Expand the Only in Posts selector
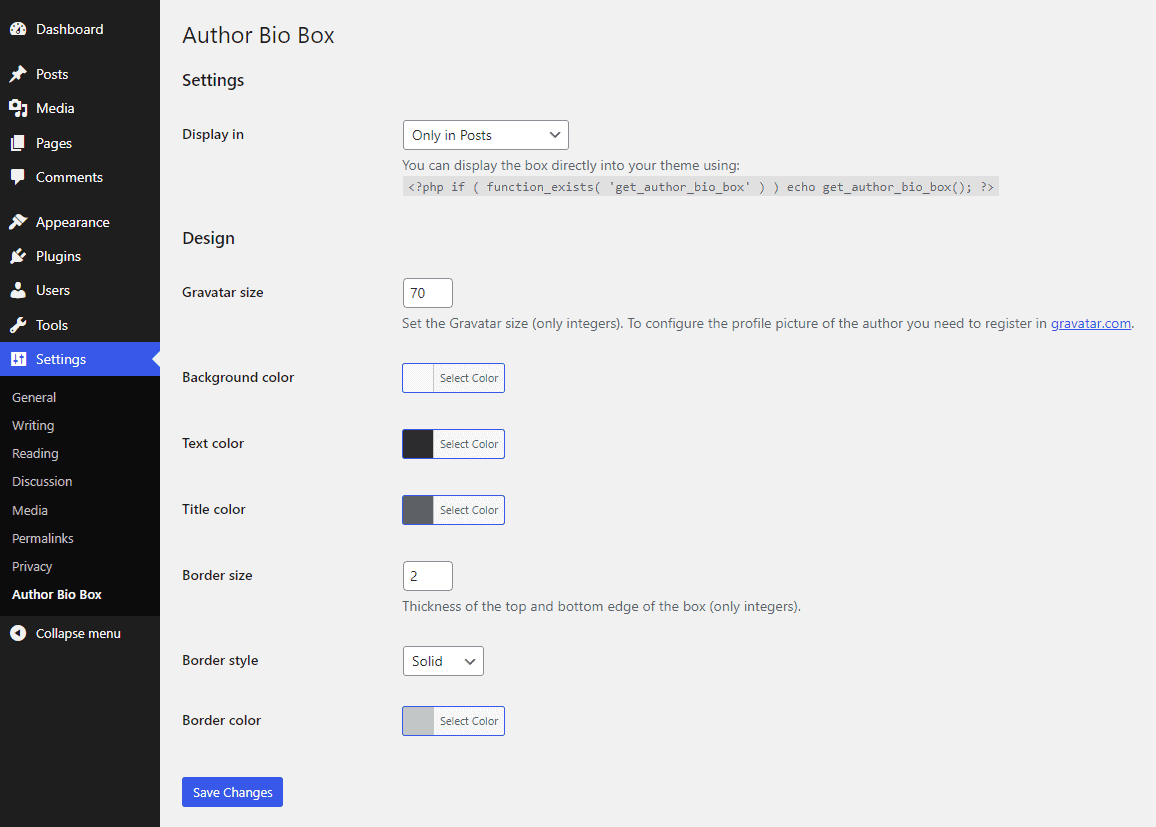The width and height of the screenshot is (1156, 827). (x=485, y=134)
